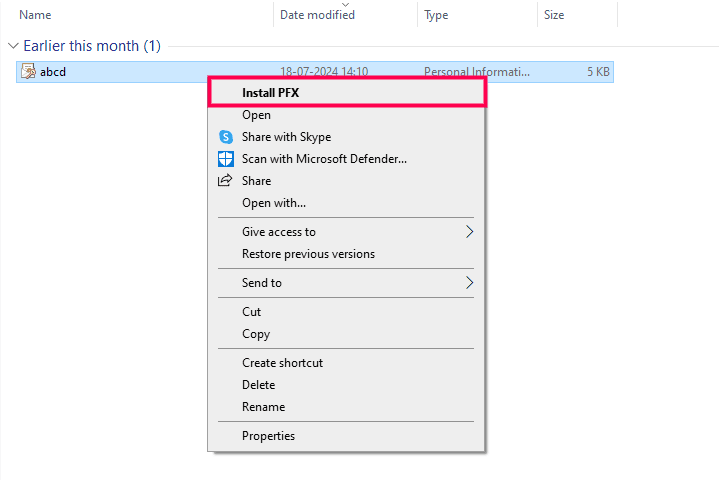The width and height of the screenshot is (719, 480).
Task: Click Delete in the context menu
Action: click(x=258, y=385)
